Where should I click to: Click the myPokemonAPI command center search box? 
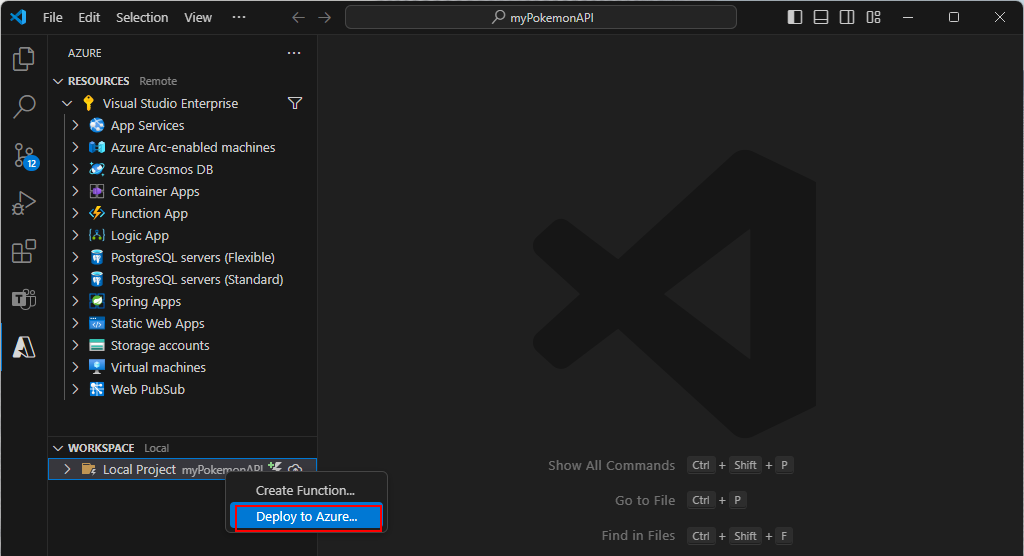(541, 18)
